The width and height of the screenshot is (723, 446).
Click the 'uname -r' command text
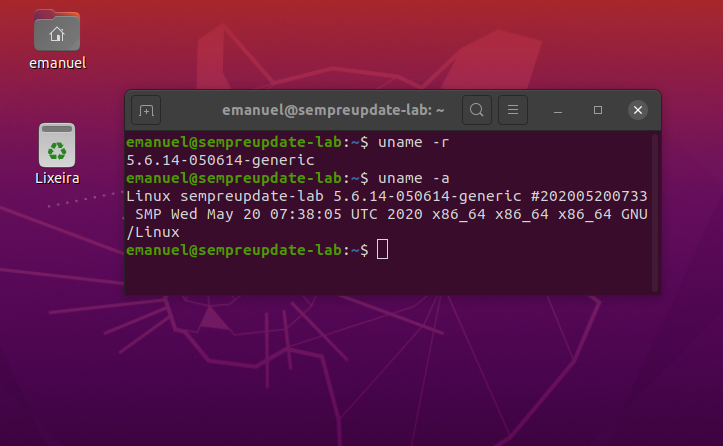[x=413, y=142]
